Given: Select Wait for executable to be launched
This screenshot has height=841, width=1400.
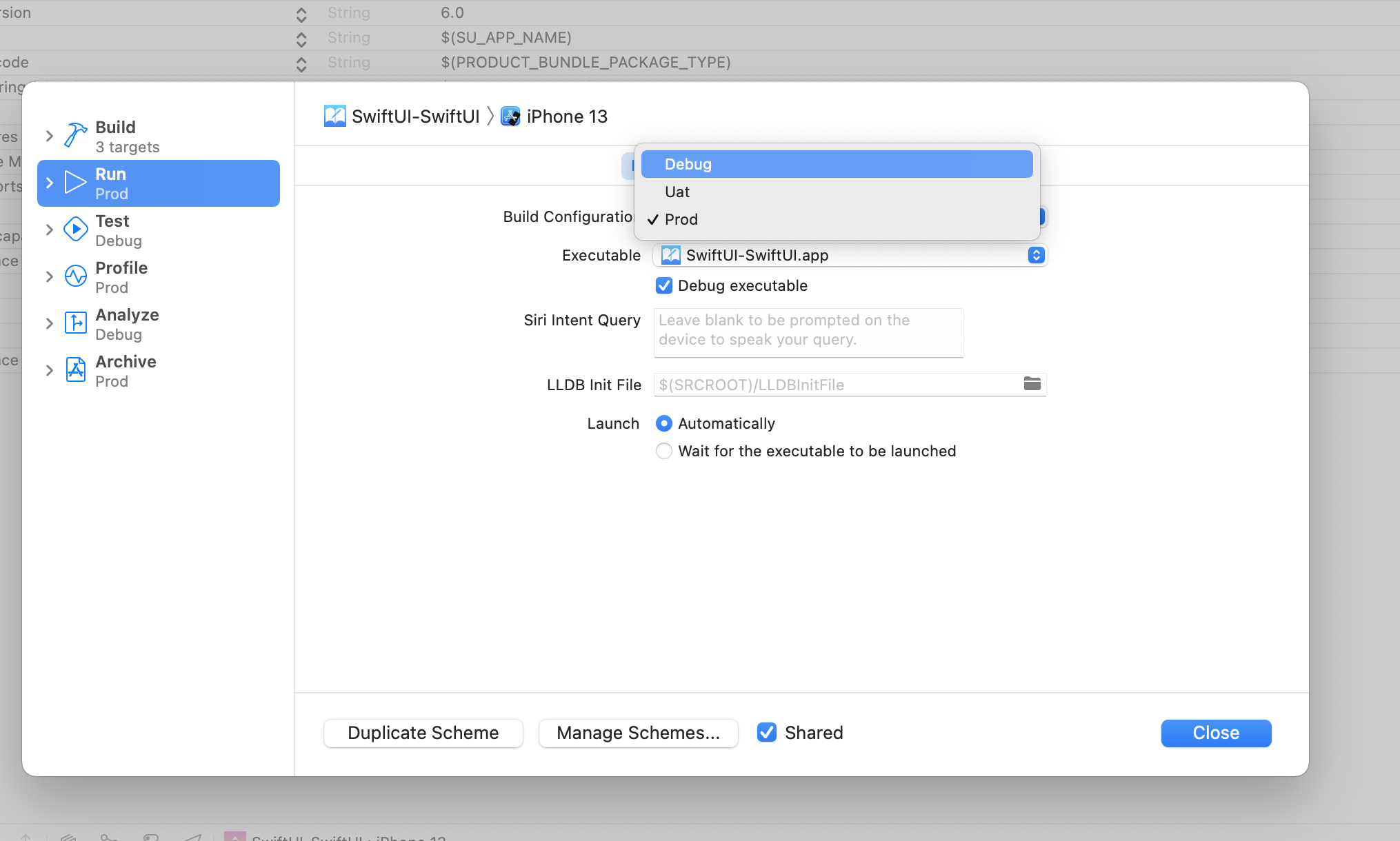Looking at the screenshot, I should point(663,451).
